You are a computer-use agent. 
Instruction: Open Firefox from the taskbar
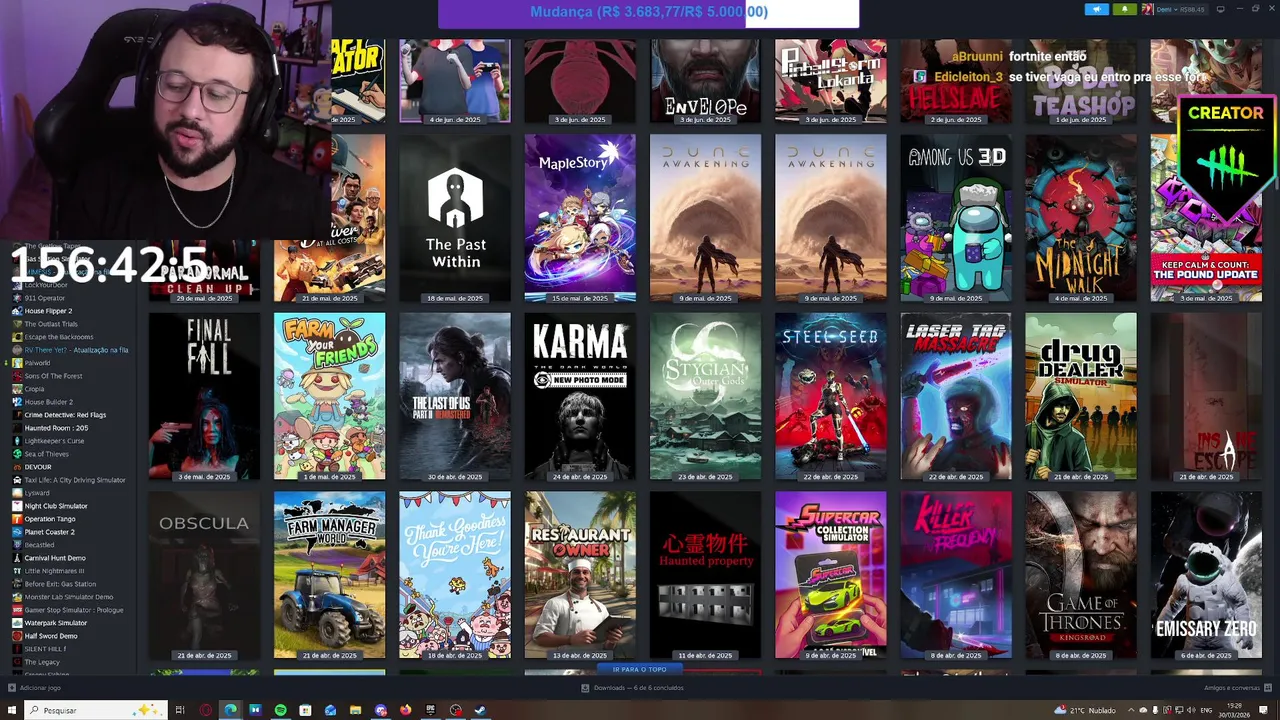tap(405, 710)
